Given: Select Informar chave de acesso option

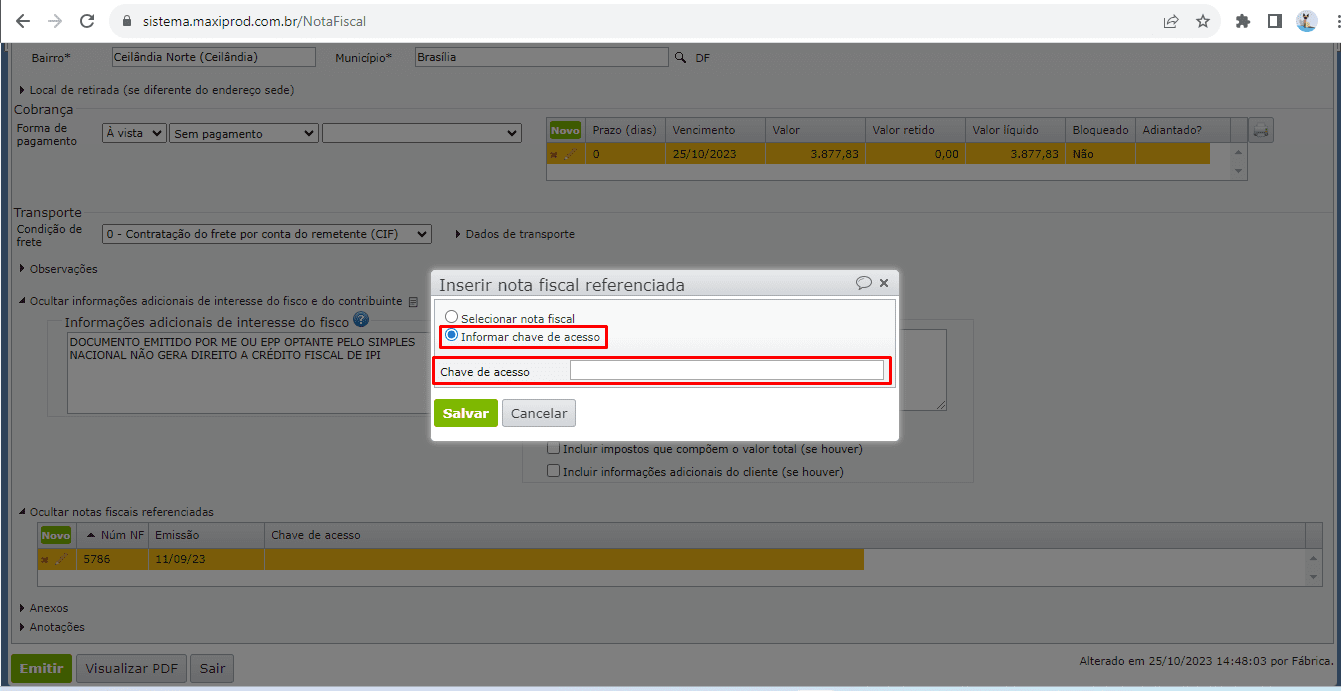Looking at the screenshot, I should click(451, 336).
